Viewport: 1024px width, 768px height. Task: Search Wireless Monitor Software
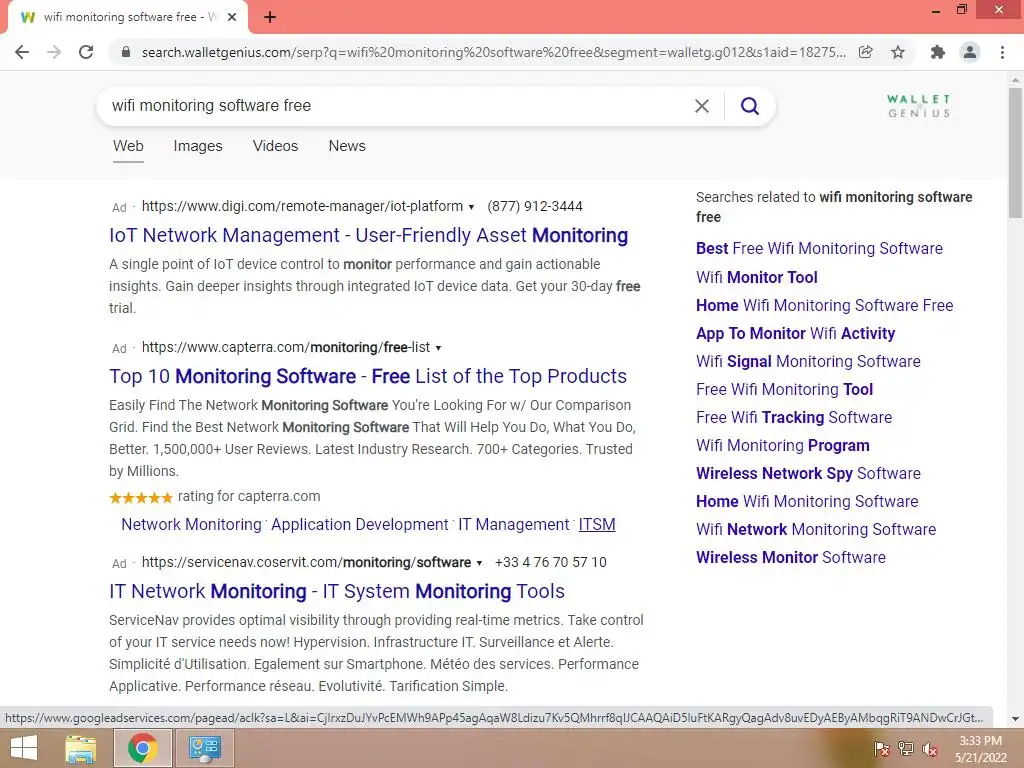791,558
